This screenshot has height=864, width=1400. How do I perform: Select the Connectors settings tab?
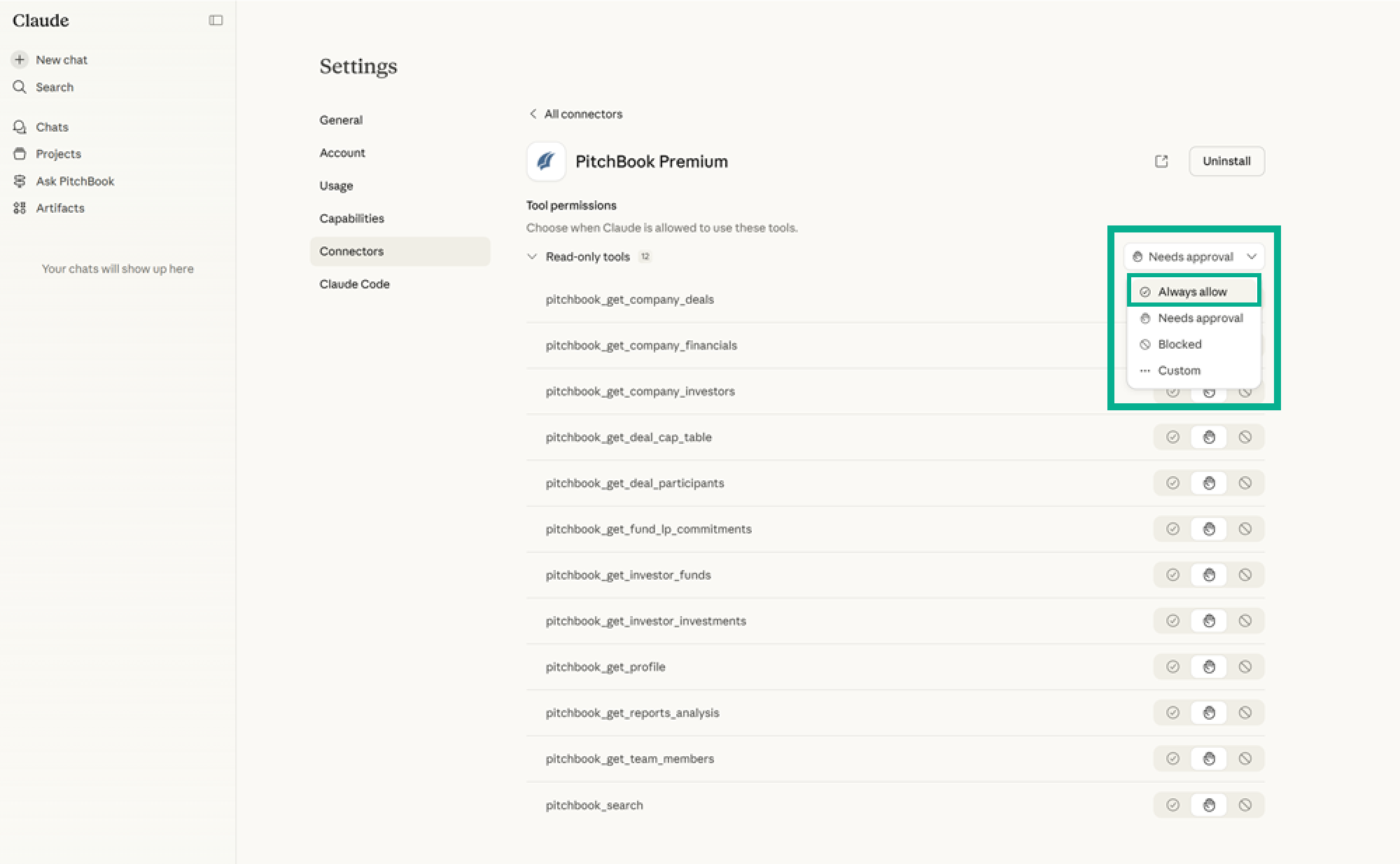coord(400,251)
